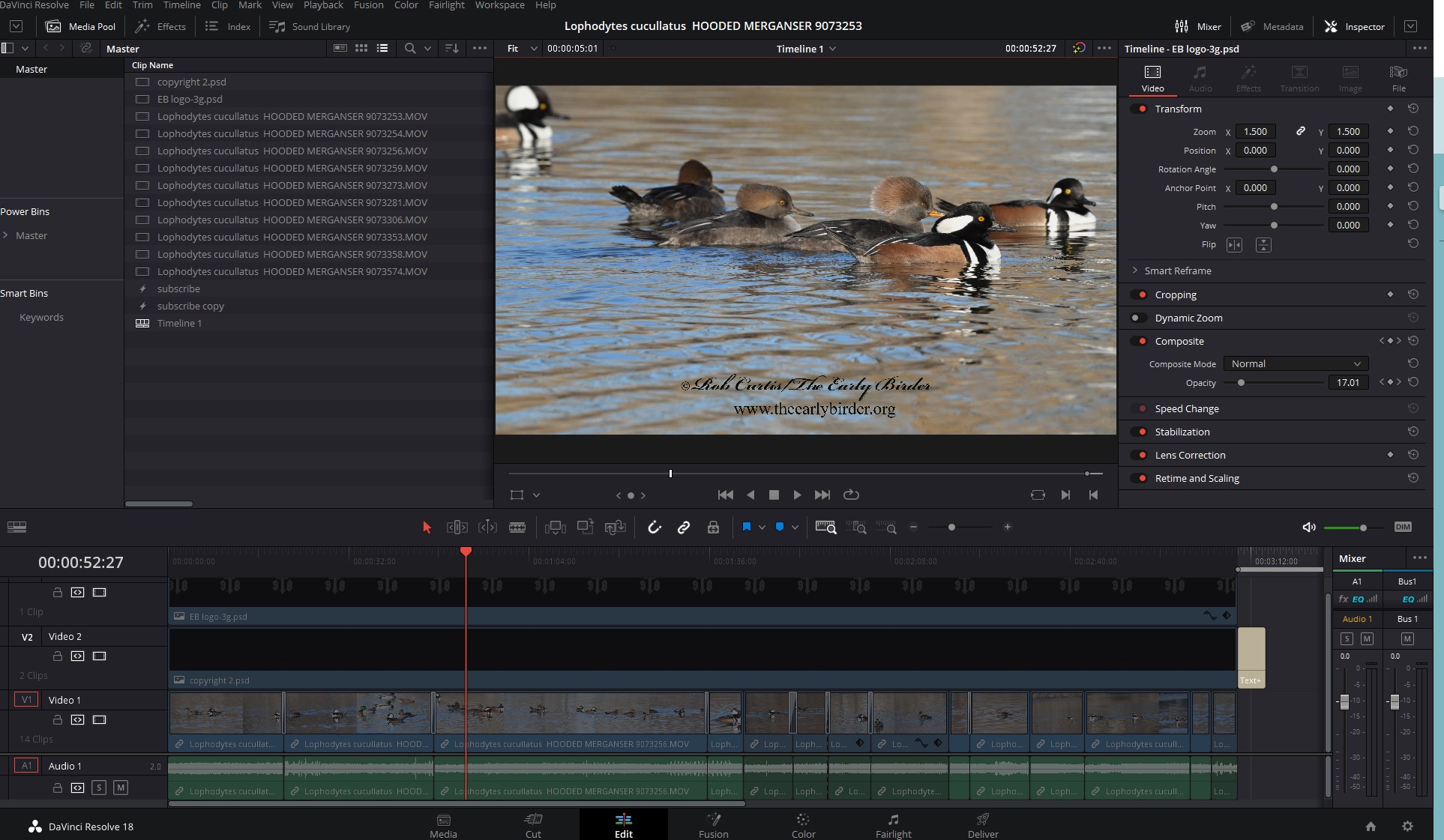Mute the monitor volume speaker icon
Screen dimensions: 1444x840
click(x=1309, y=528)
